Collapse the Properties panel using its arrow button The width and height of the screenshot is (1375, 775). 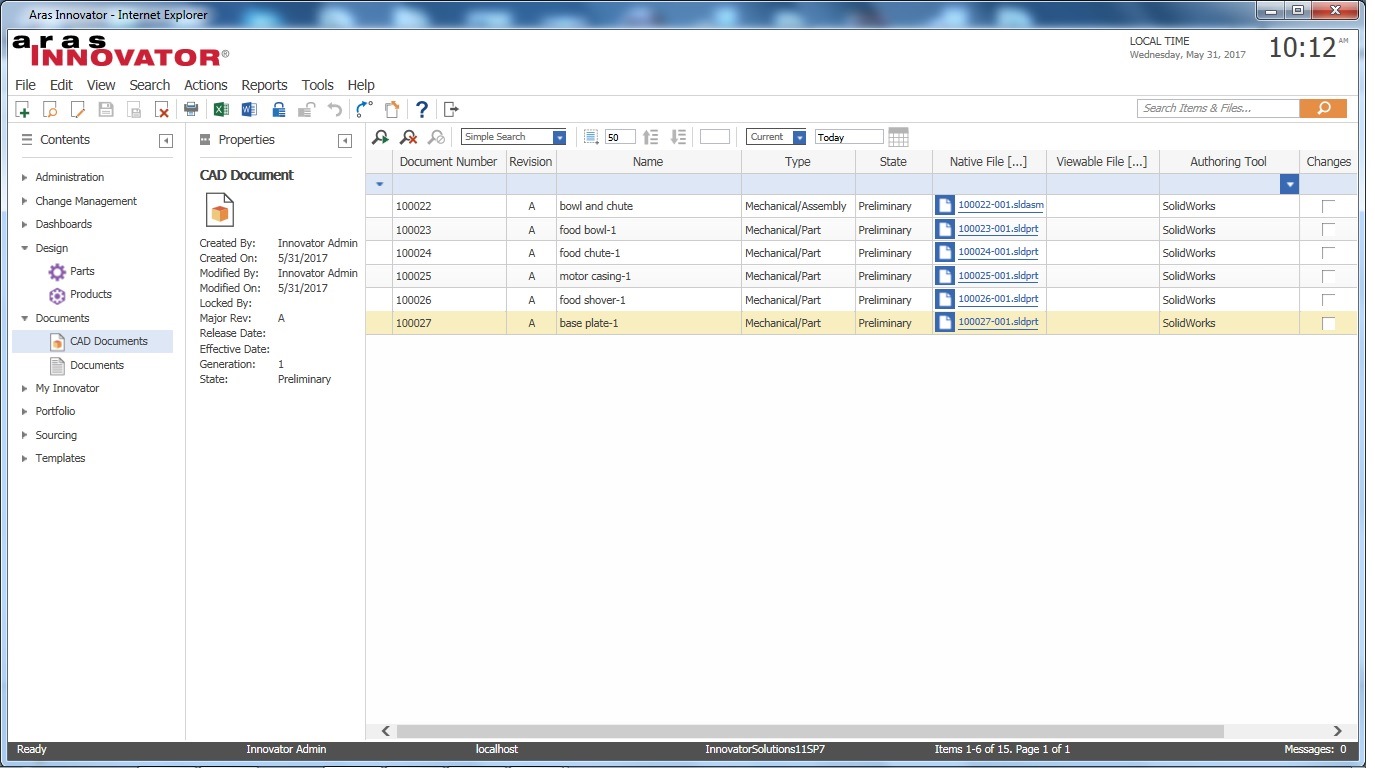coord(345,141)
